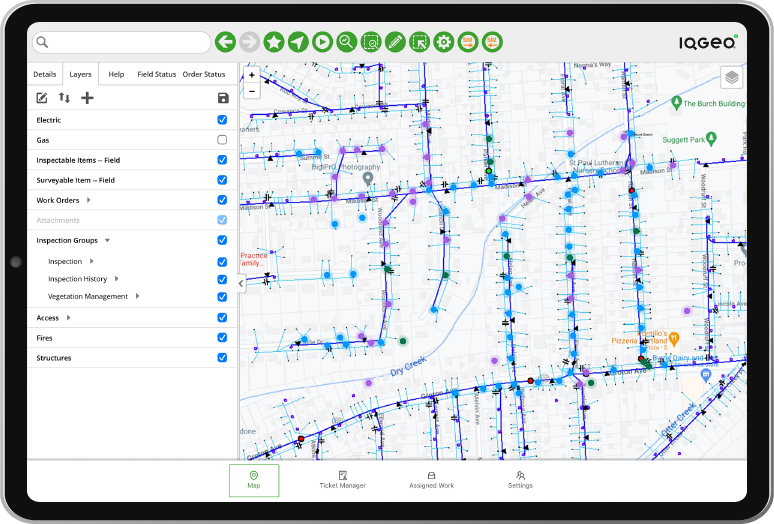Click the magnifier query tool icon
The height and width of the screenshot is (524, 774).
click(346, 42)
